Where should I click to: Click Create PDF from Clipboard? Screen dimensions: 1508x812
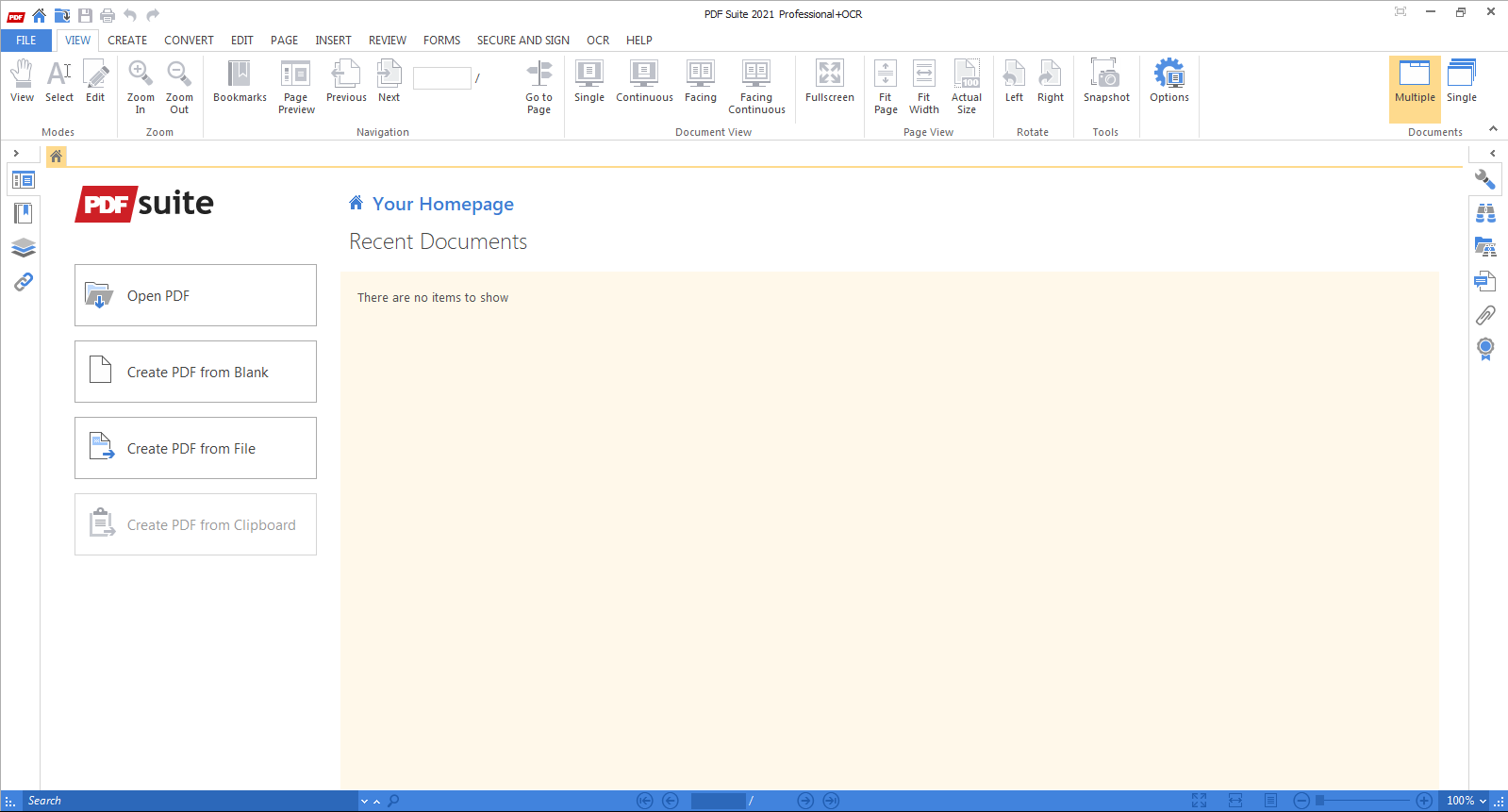coord(195,524)
